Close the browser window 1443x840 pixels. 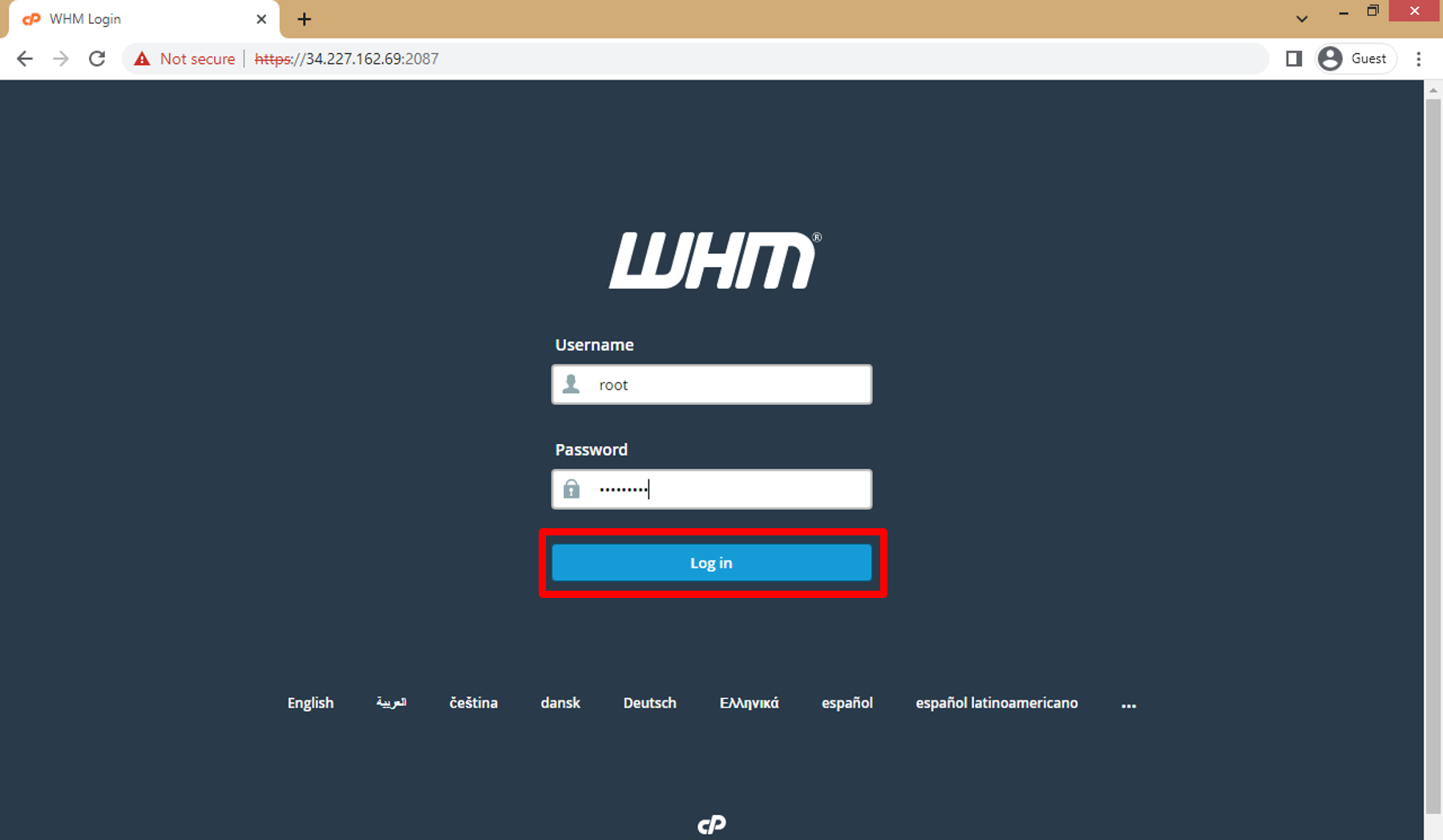(1414, 11)
